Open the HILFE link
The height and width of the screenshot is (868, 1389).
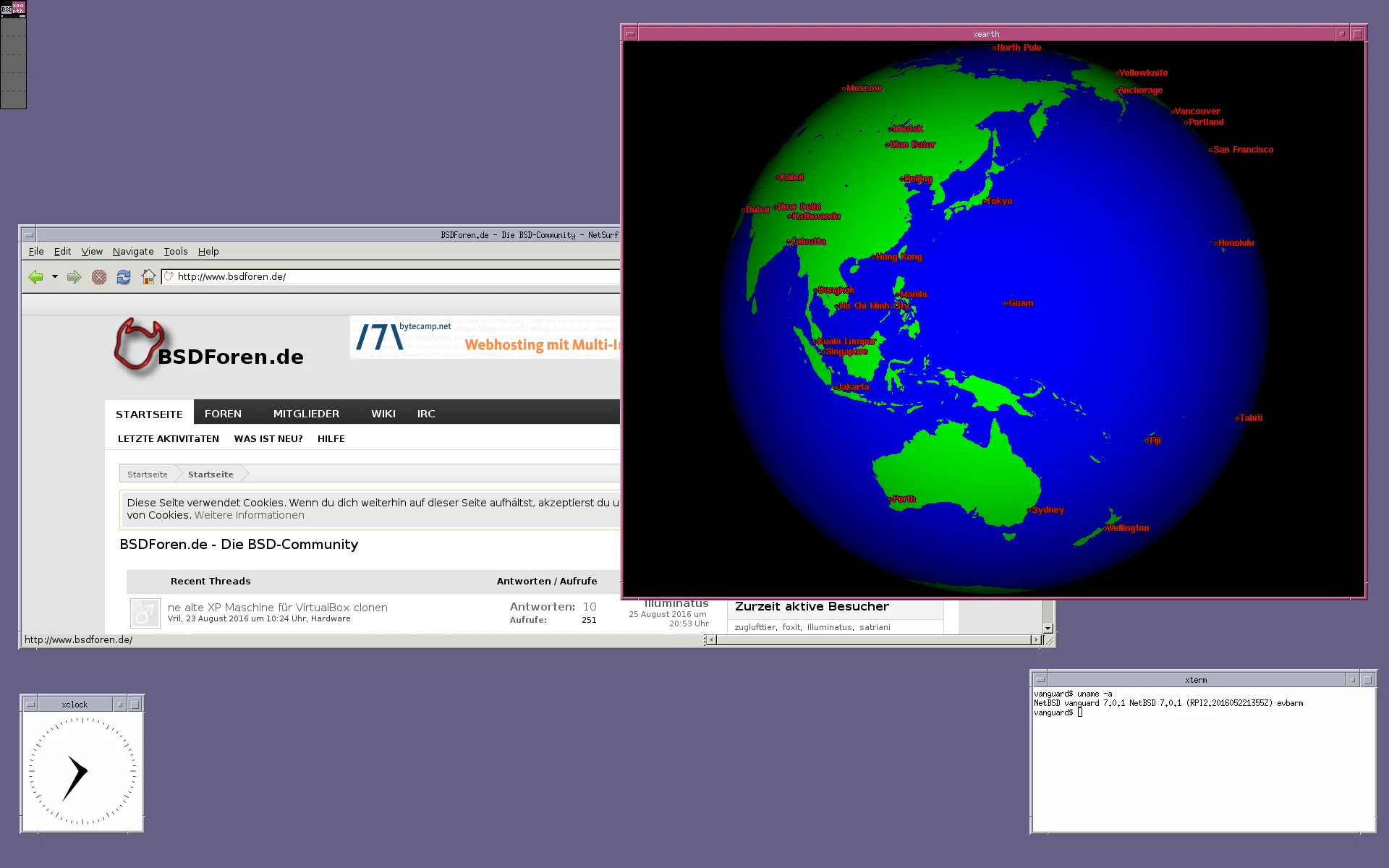coord(331,438)
